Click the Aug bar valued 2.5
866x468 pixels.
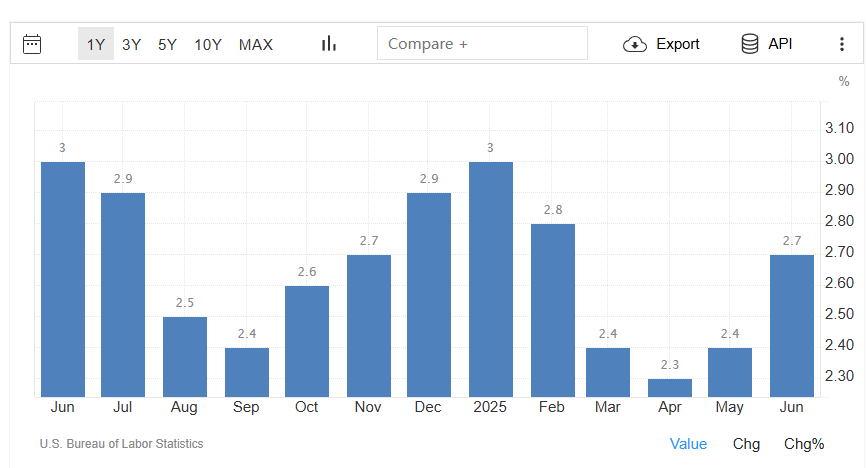(185, 356)
